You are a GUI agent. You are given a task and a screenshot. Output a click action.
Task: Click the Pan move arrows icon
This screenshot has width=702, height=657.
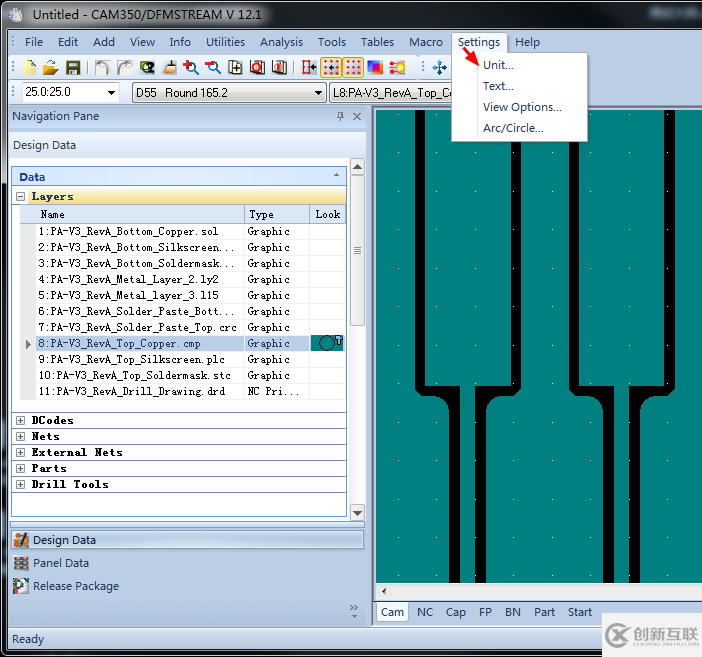click(x=439, y=68)
